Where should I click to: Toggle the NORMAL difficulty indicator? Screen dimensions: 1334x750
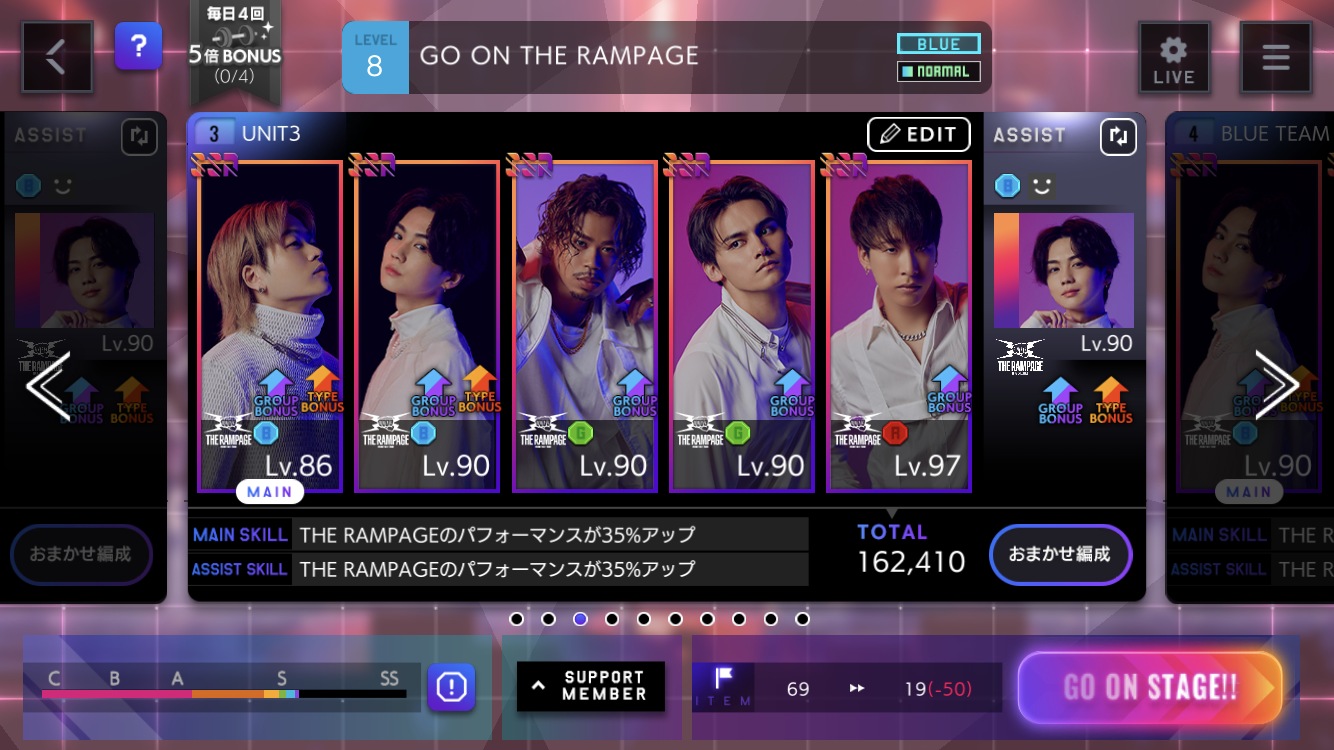click(x=938, y=72)
